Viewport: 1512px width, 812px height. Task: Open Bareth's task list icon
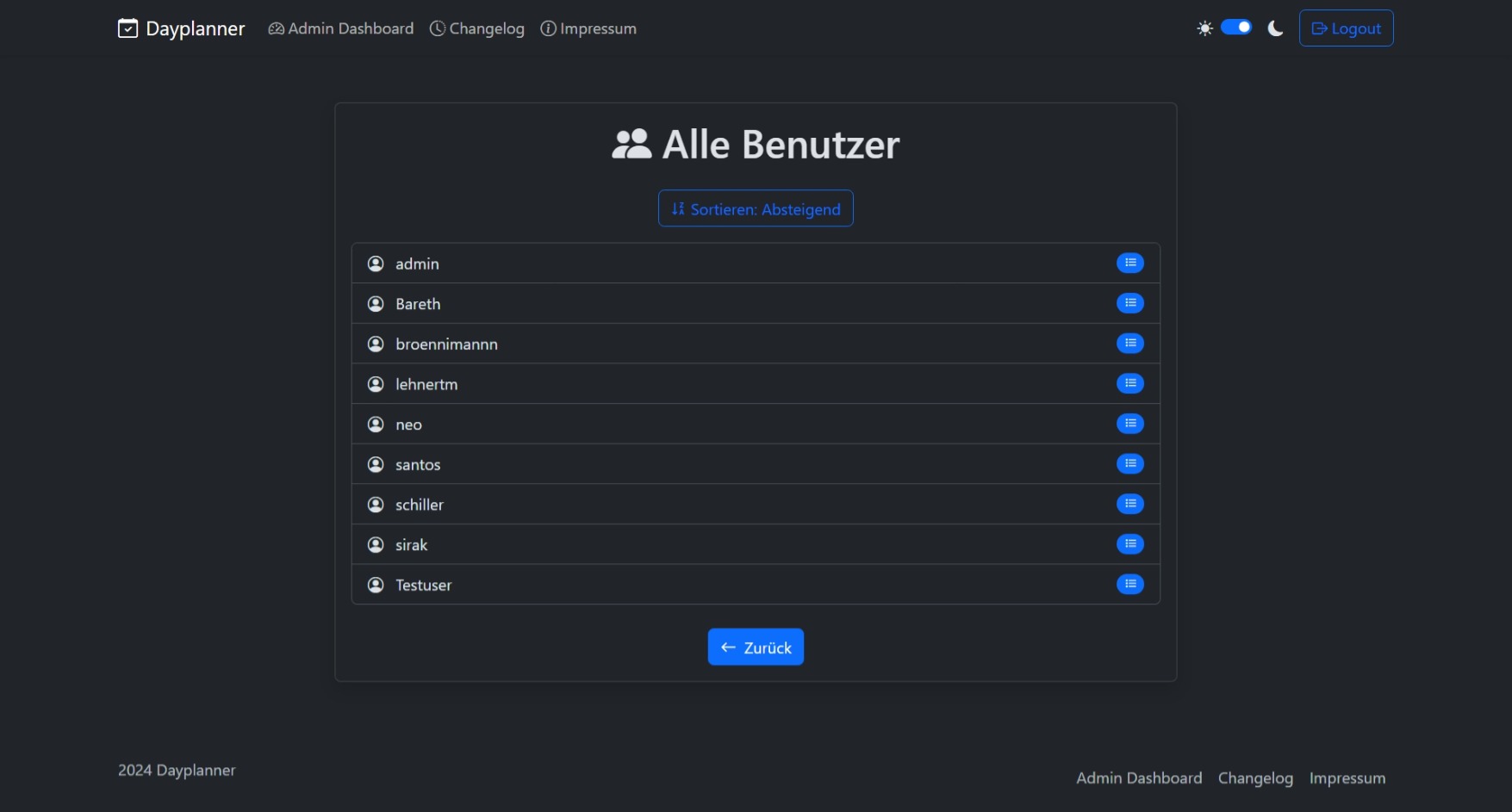tap(1129, 303)
